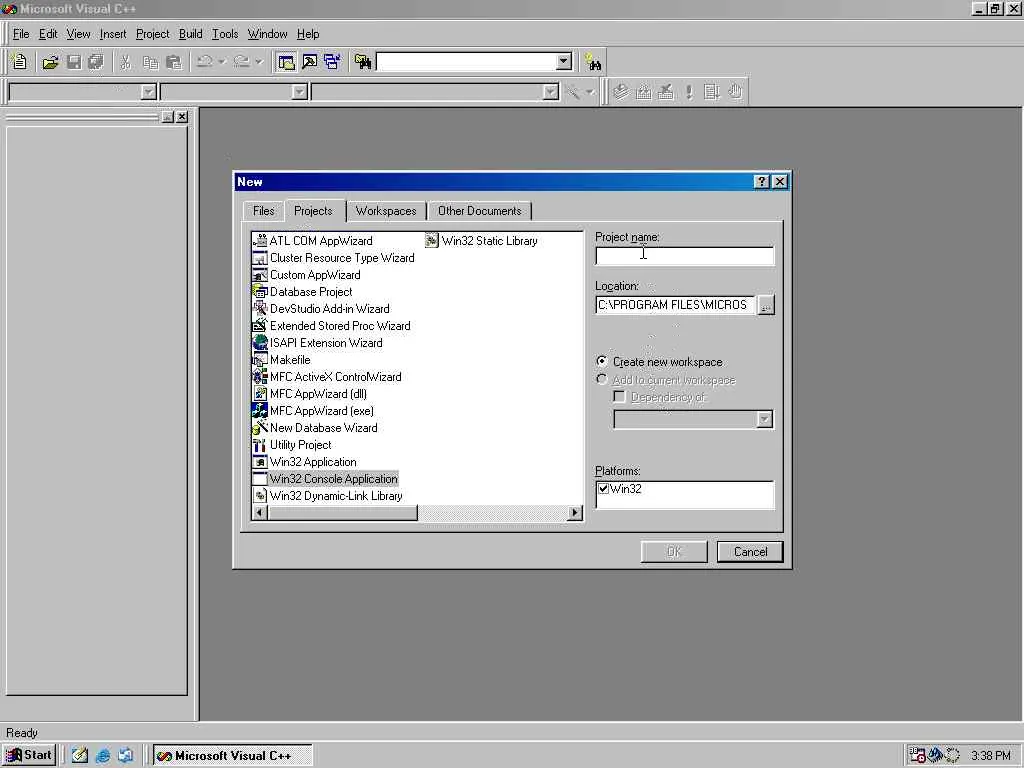
Task: Switch to the Other Documents tab
Action: [479, 211]
